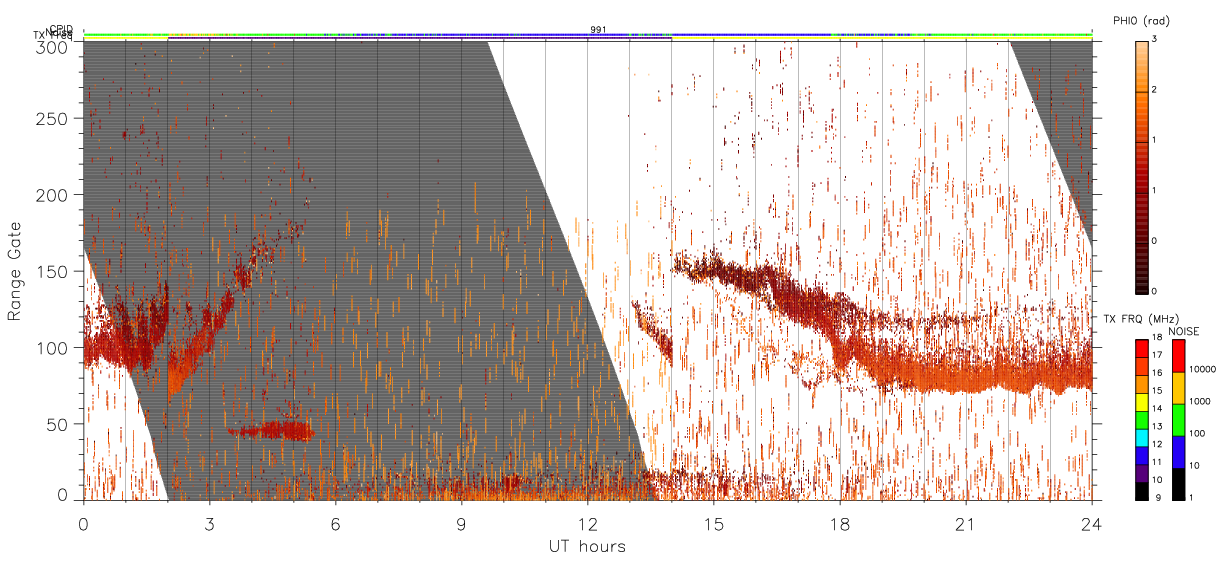Image resolution: width=1228 pixels, height=567 pixels.
Task: Select the 'TX FRQ (MHz)' legend title
Action: [1141, 318]
